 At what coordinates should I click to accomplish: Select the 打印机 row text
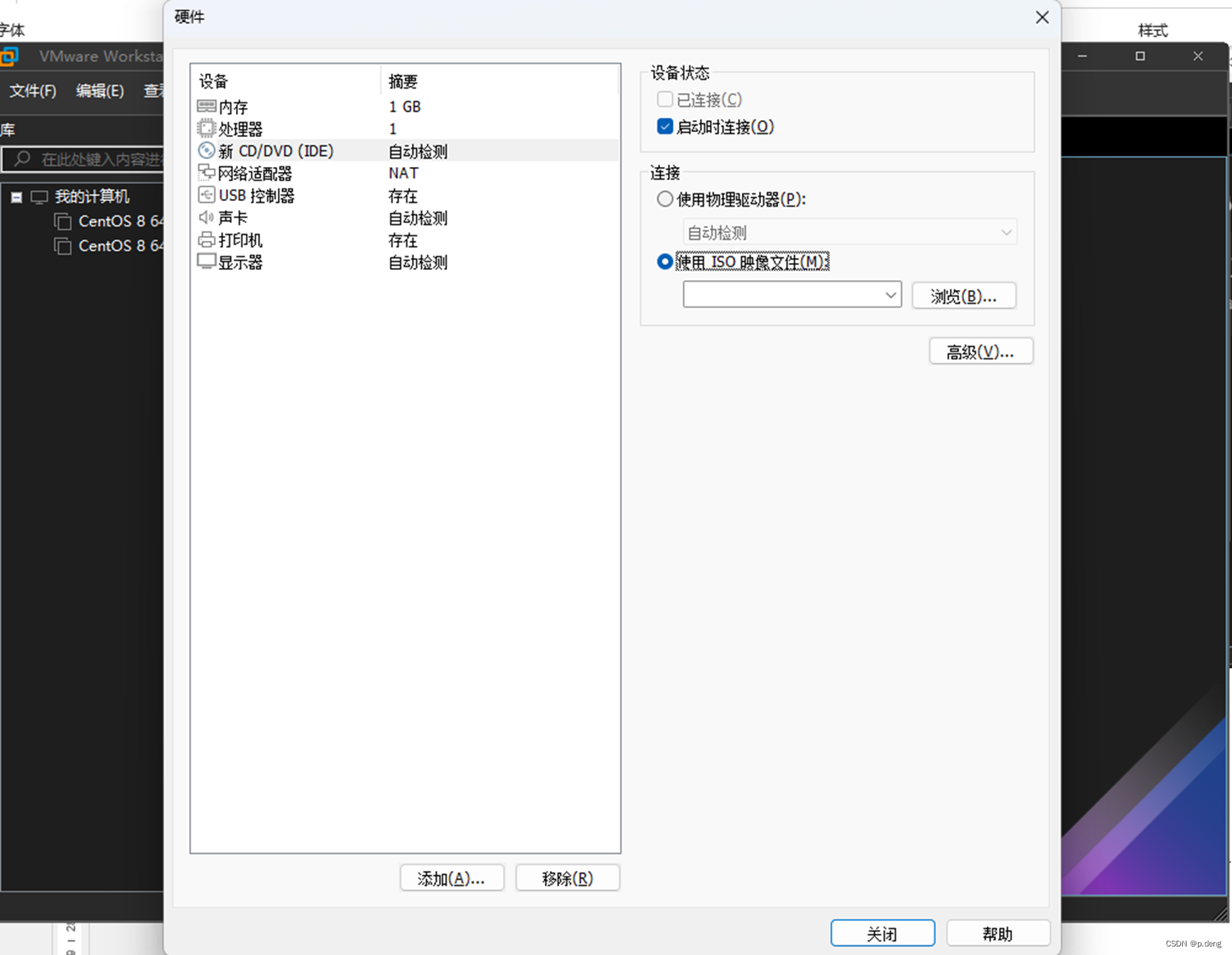(241, 240)
